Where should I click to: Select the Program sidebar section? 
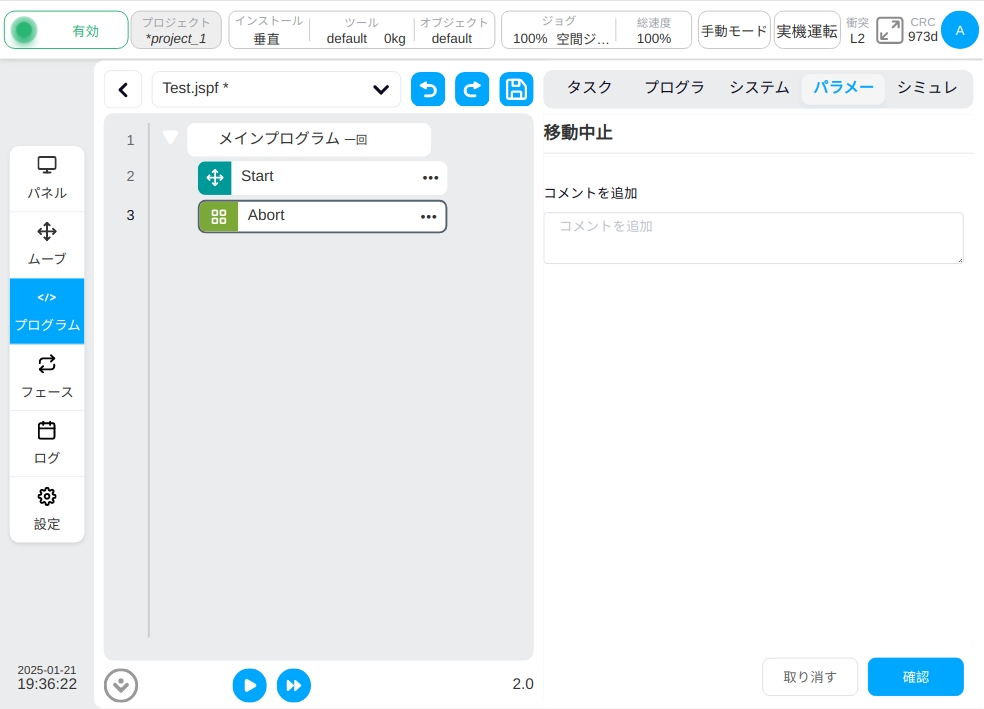[47, 311]
